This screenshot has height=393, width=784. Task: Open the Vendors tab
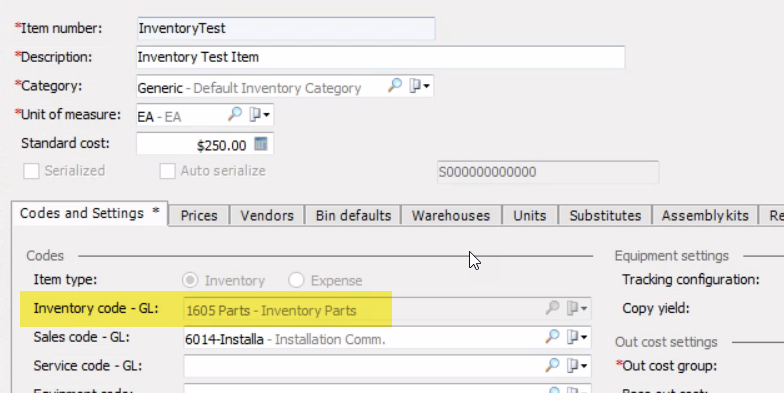click(267, 216)
